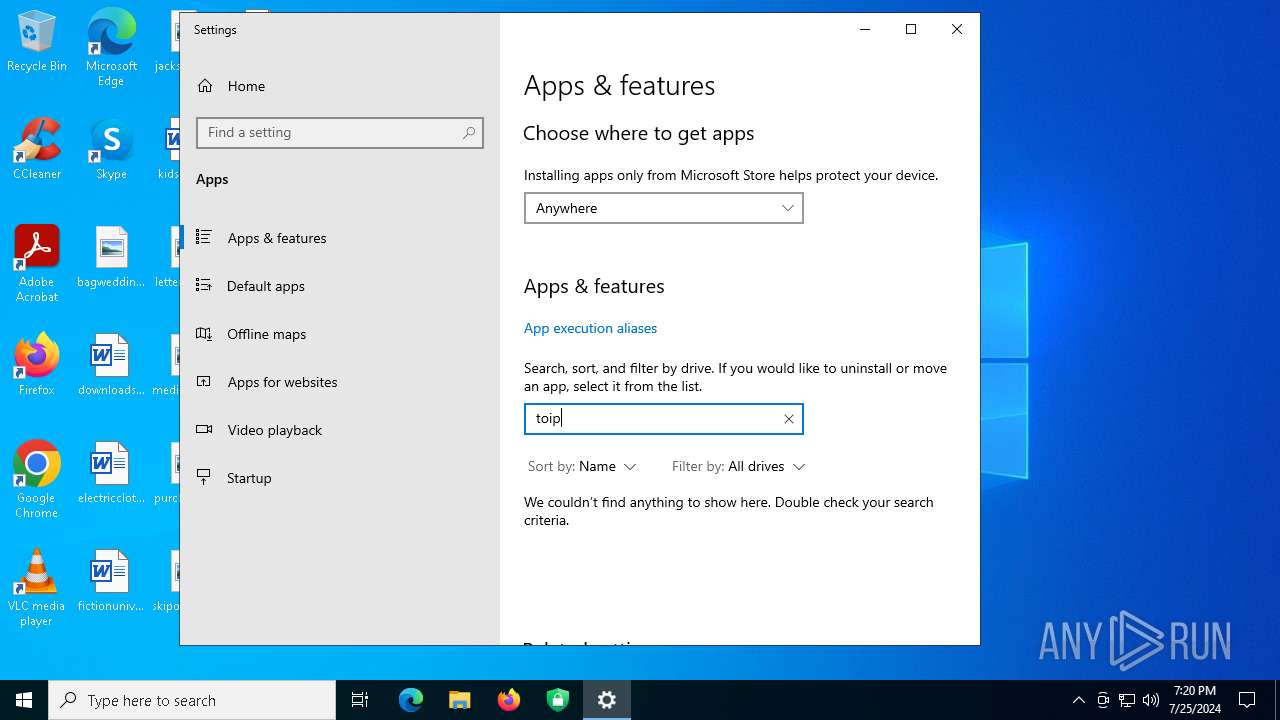Open File Explorer from taskbar
Image resolution: width=1280 pixels, height=720 pixels.
(460, 700)
